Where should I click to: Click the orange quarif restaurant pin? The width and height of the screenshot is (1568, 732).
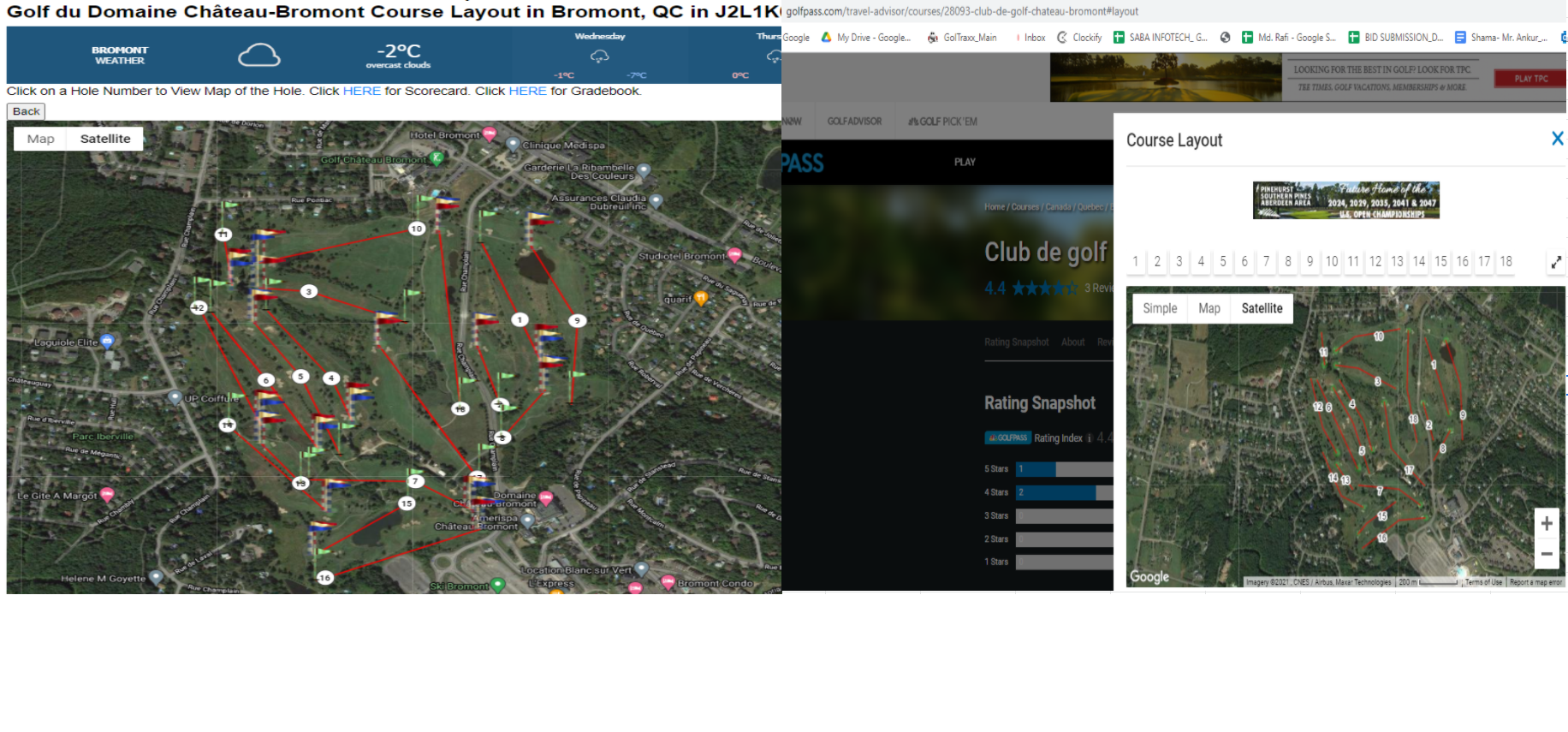(x=701, y=298)
